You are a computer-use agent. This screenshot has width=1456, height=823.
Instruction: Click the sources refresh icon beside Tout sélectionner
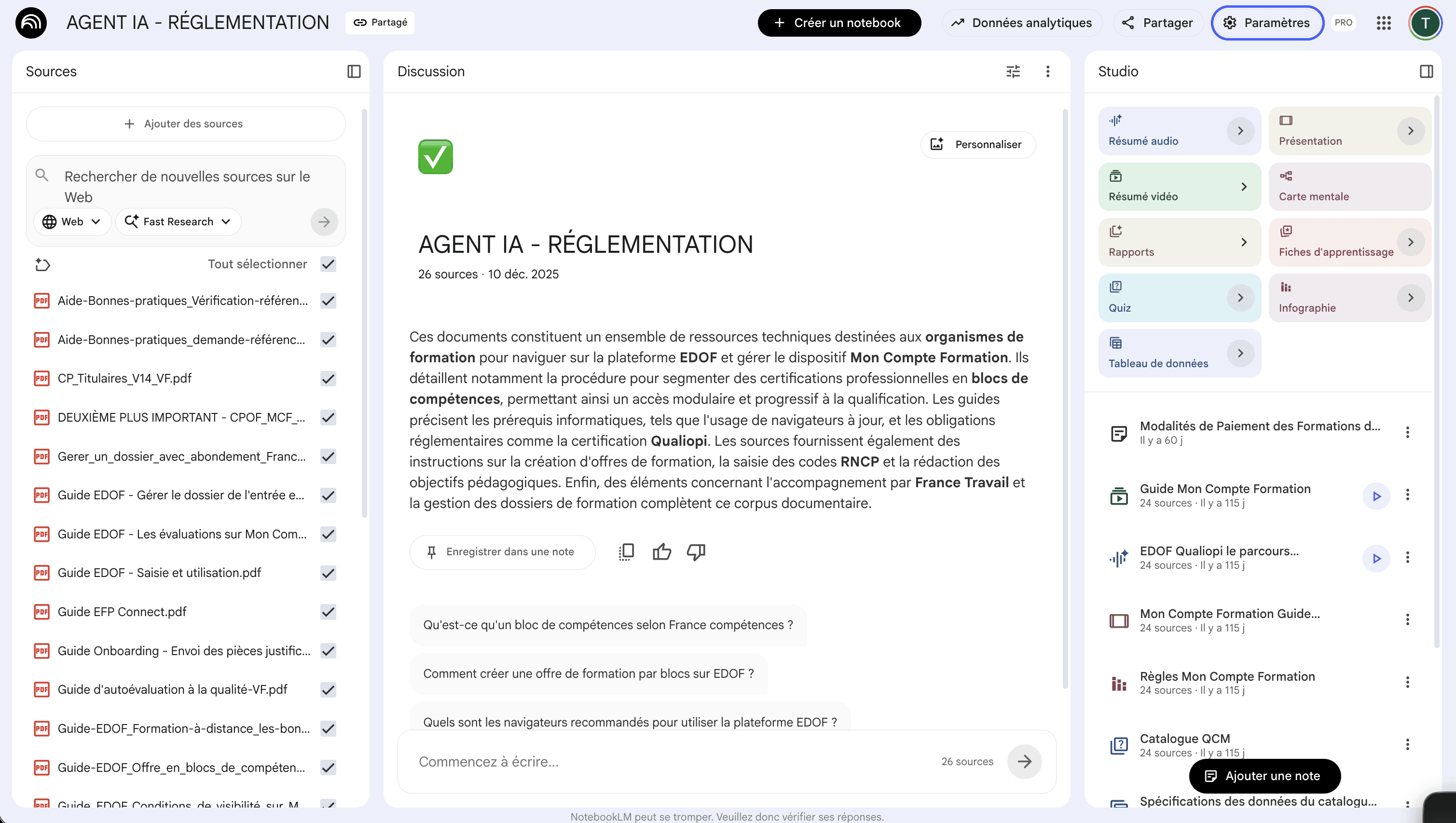tap(42, 264)
